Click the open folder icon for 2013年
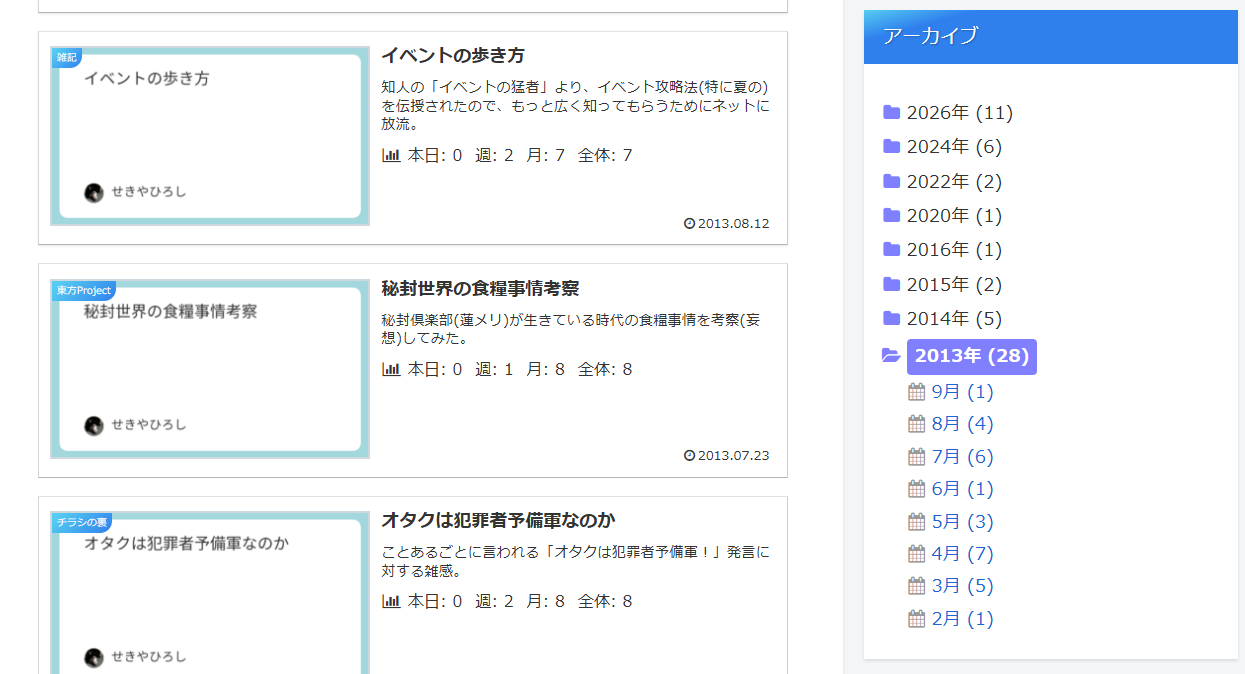1245x674 pixels. tap(893, 356)
